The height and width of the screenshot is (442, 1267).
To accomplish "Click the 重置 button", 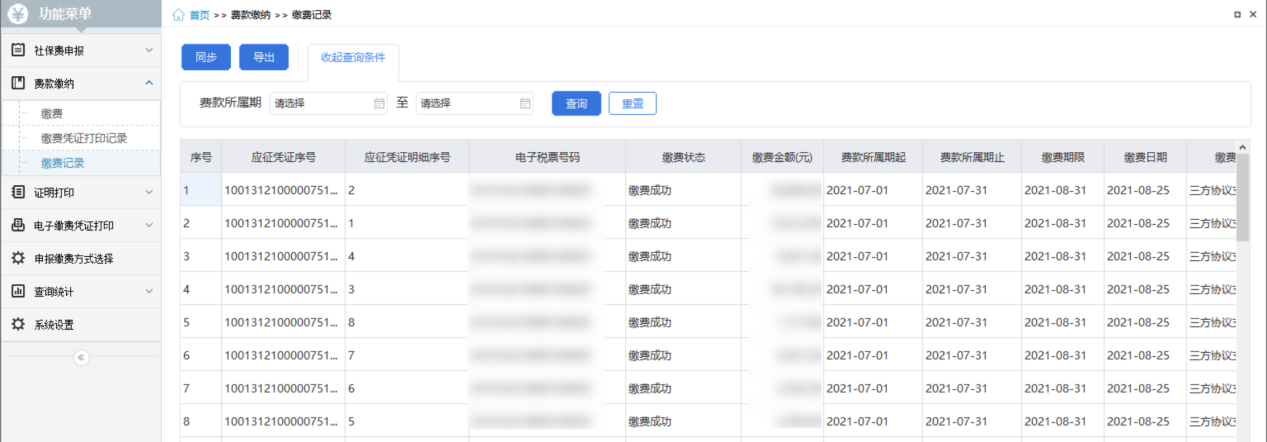I will (632, 104).
